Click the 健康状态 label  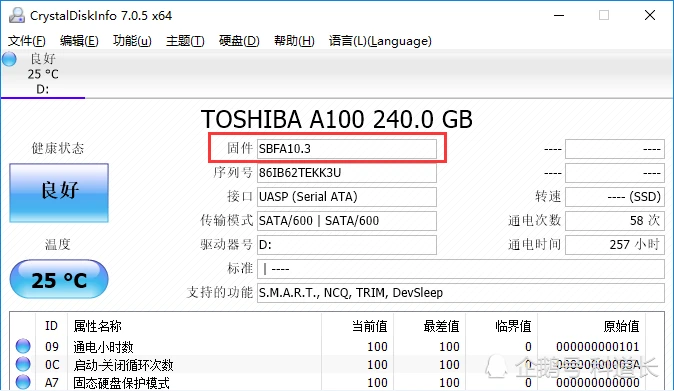coord(58,149)
